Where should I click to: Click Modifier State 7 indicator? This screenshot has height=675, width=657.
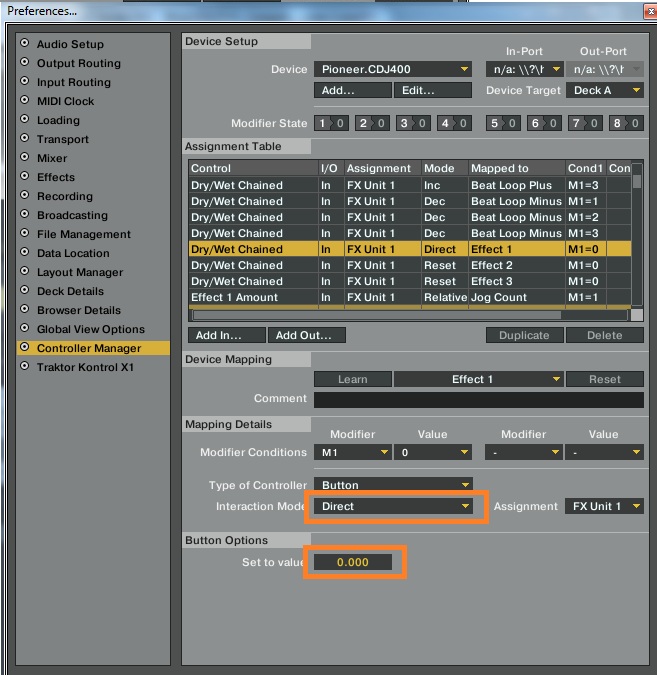point(585,123)
